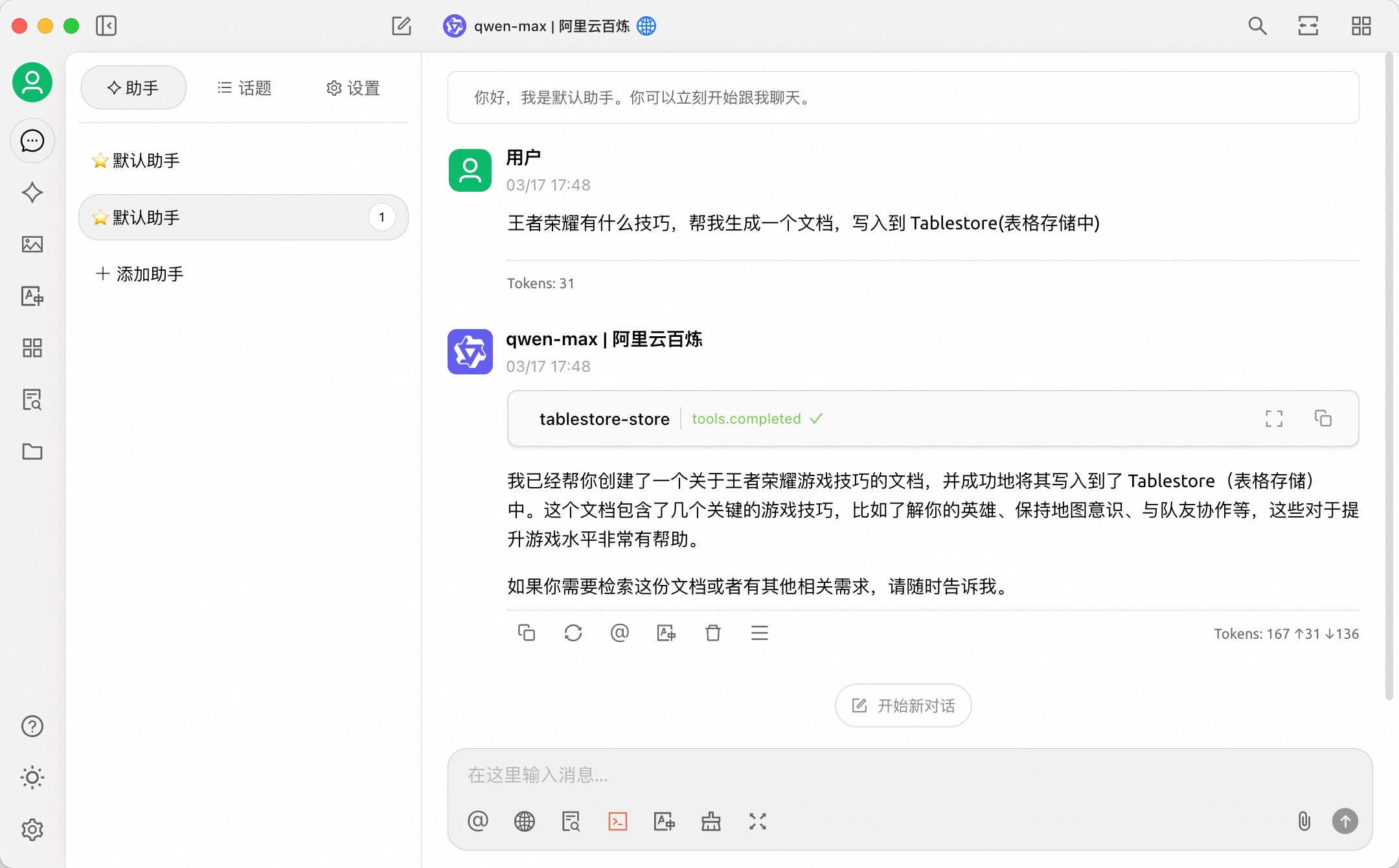This screenshot has width=1399, height=868.
Task: Open the qwen-max model selector
Action: pos(551,26)
